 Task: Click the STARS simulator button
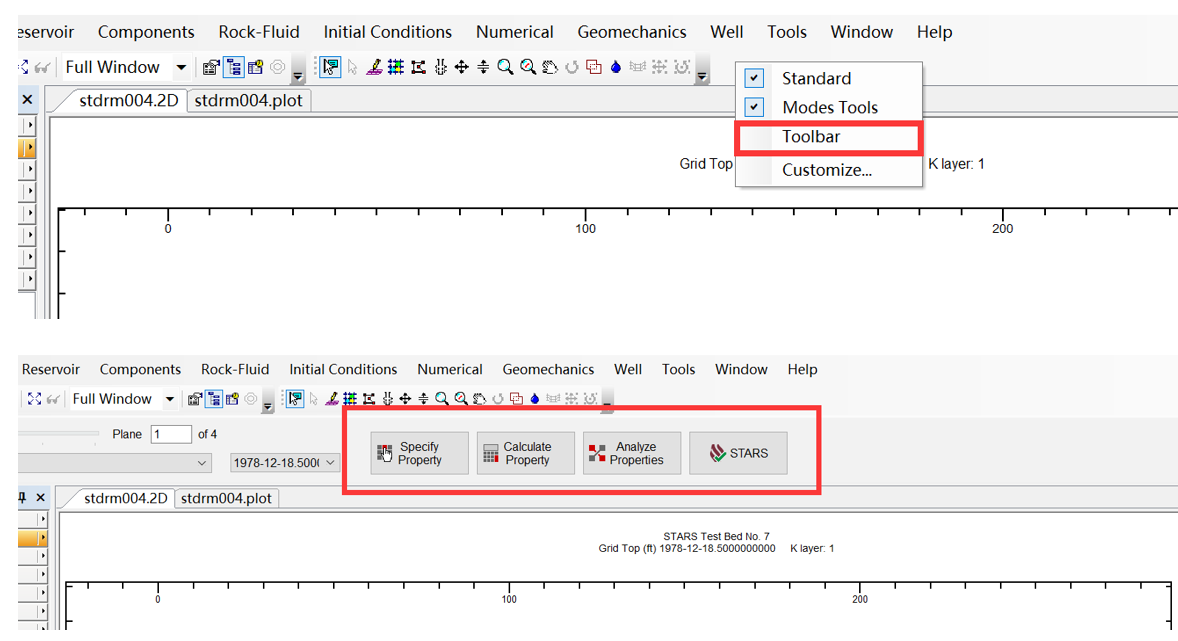(x=738, y=454)
